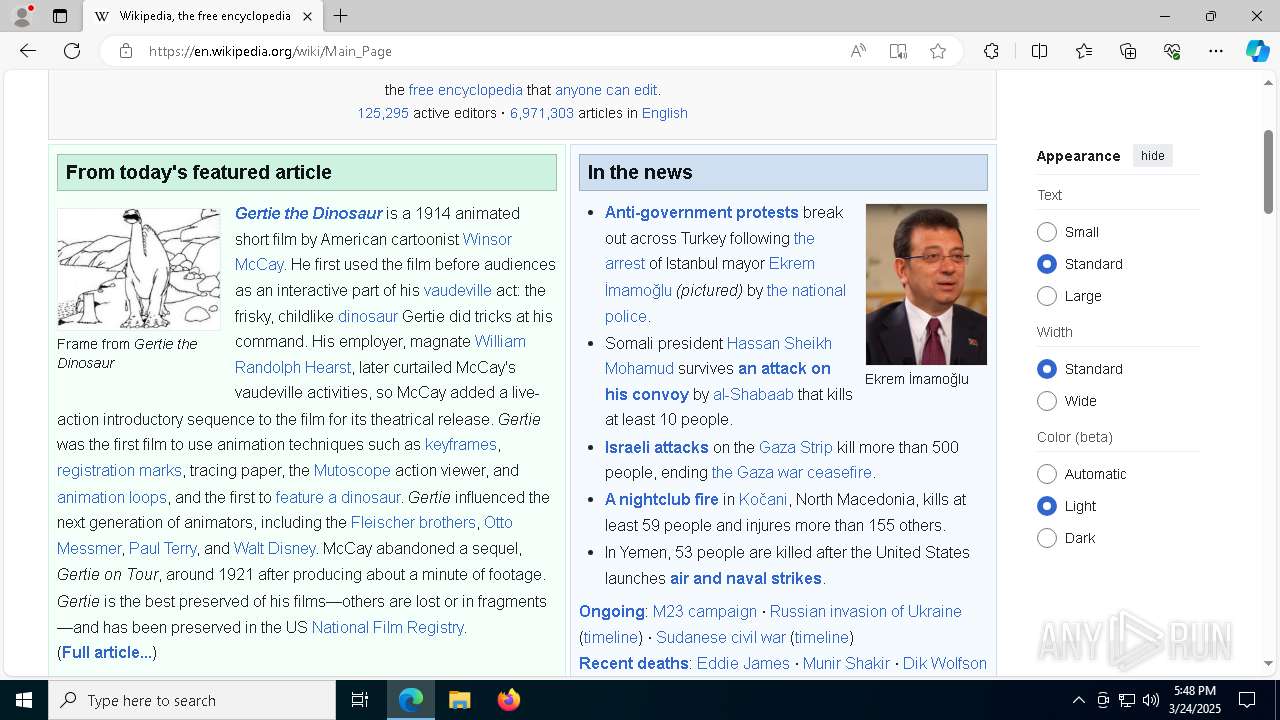
Task: Select Standard width option
Action: coord(1047,369)
